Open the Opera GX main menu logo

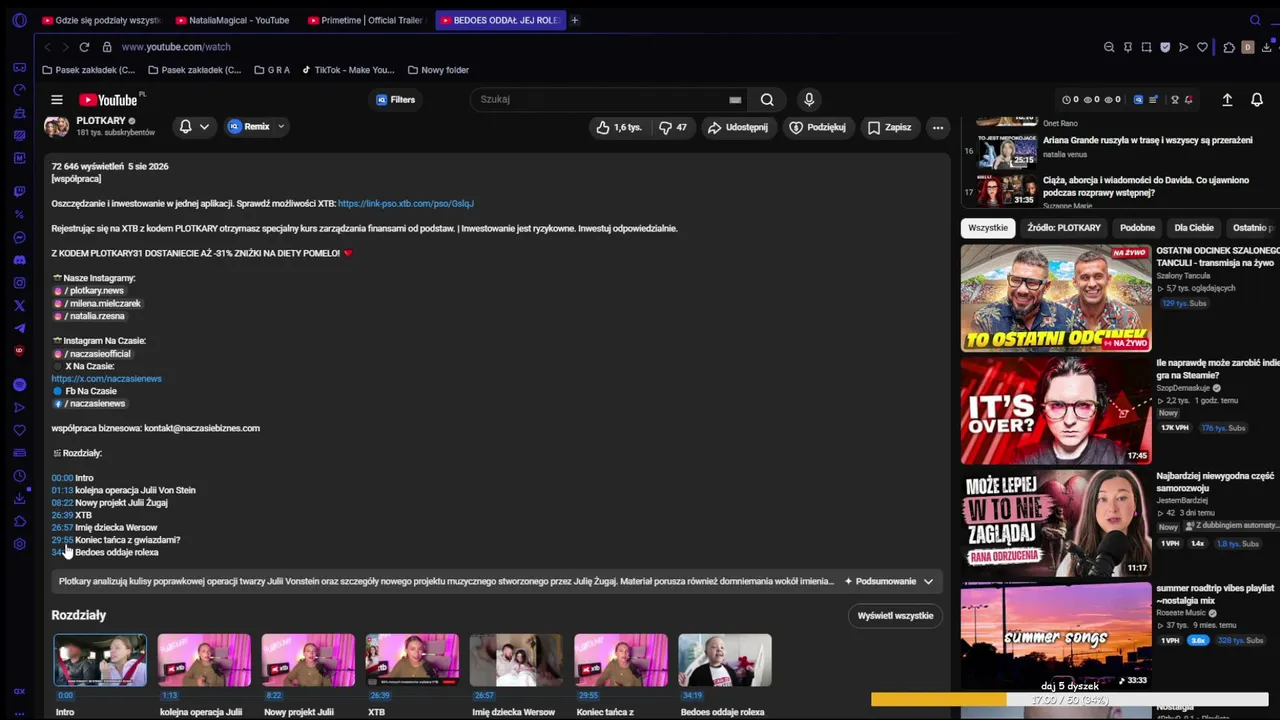coord(19,20)
